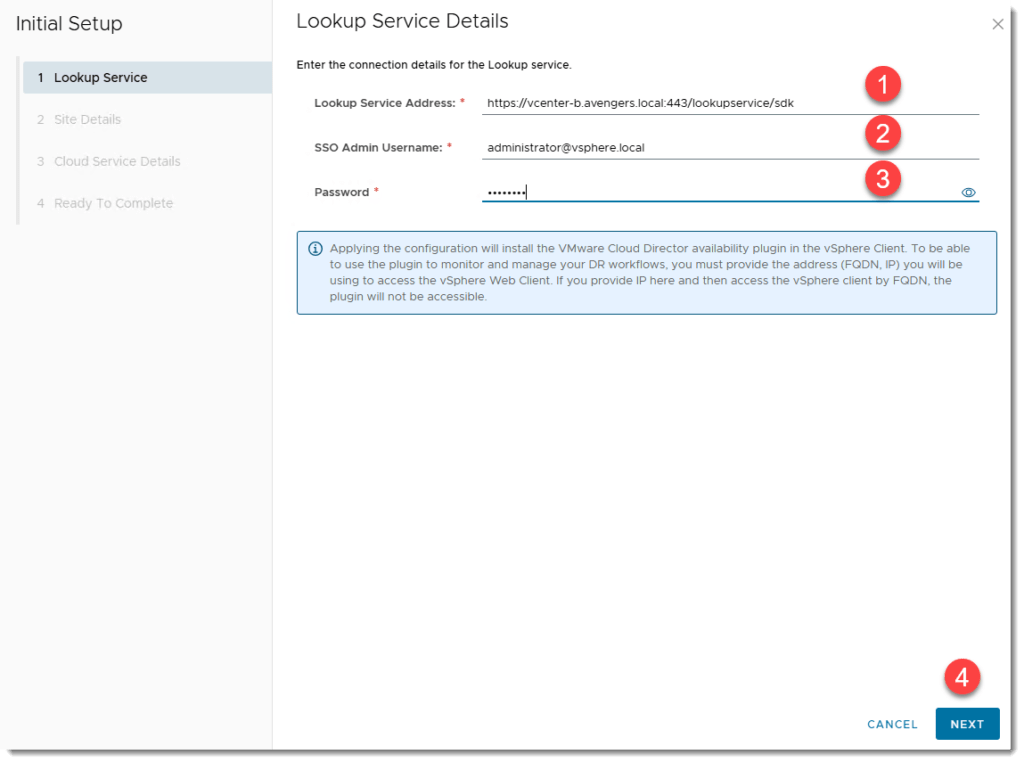Click the Password field label
This screenshot has height=763, width=1024.
point(341,192)
